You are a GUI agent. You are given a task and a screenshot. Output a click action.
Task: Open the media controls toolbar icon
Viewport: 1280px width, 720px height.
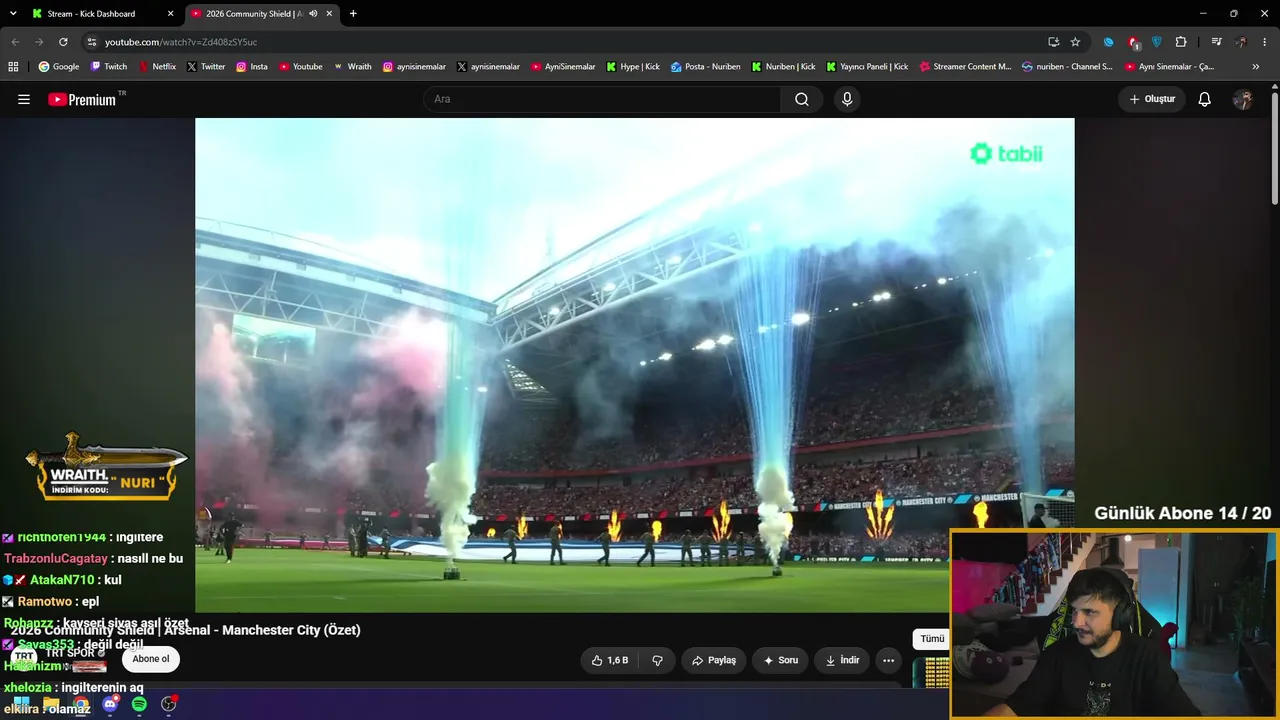[x=1216, y=42]
